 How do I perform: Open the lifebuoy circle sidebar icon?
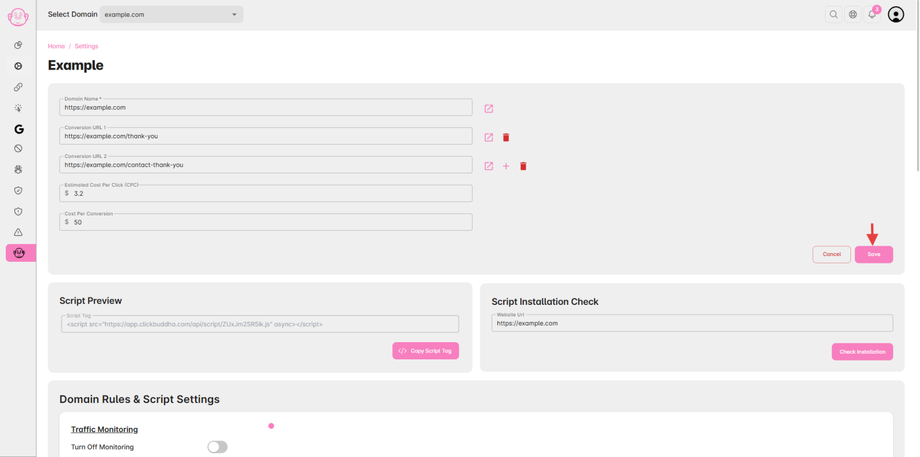(x=18, y=66)
